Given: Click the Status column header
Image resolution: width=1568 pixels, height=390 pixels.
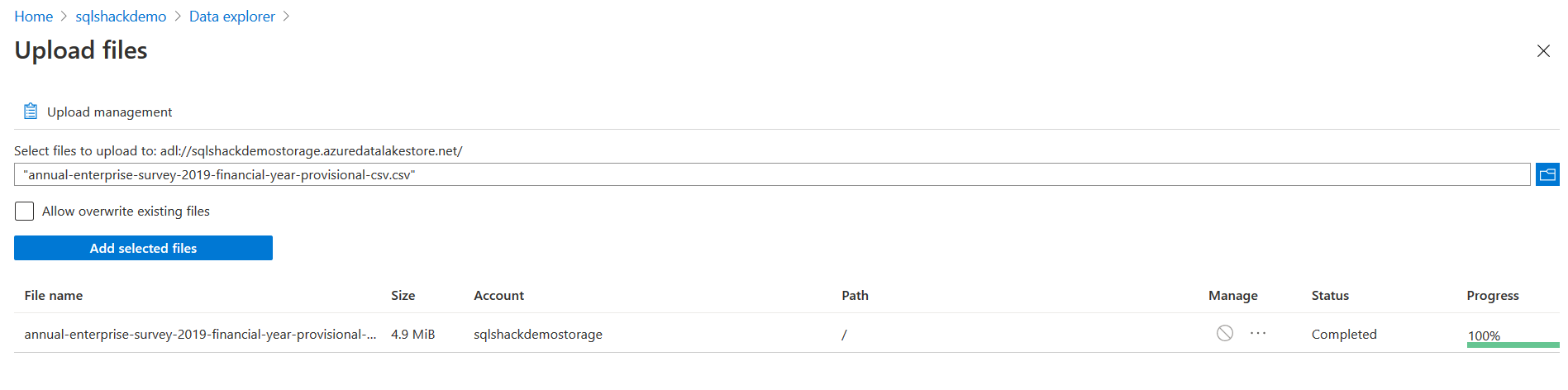Looking at the screenshot, I should coord(1329,296).
